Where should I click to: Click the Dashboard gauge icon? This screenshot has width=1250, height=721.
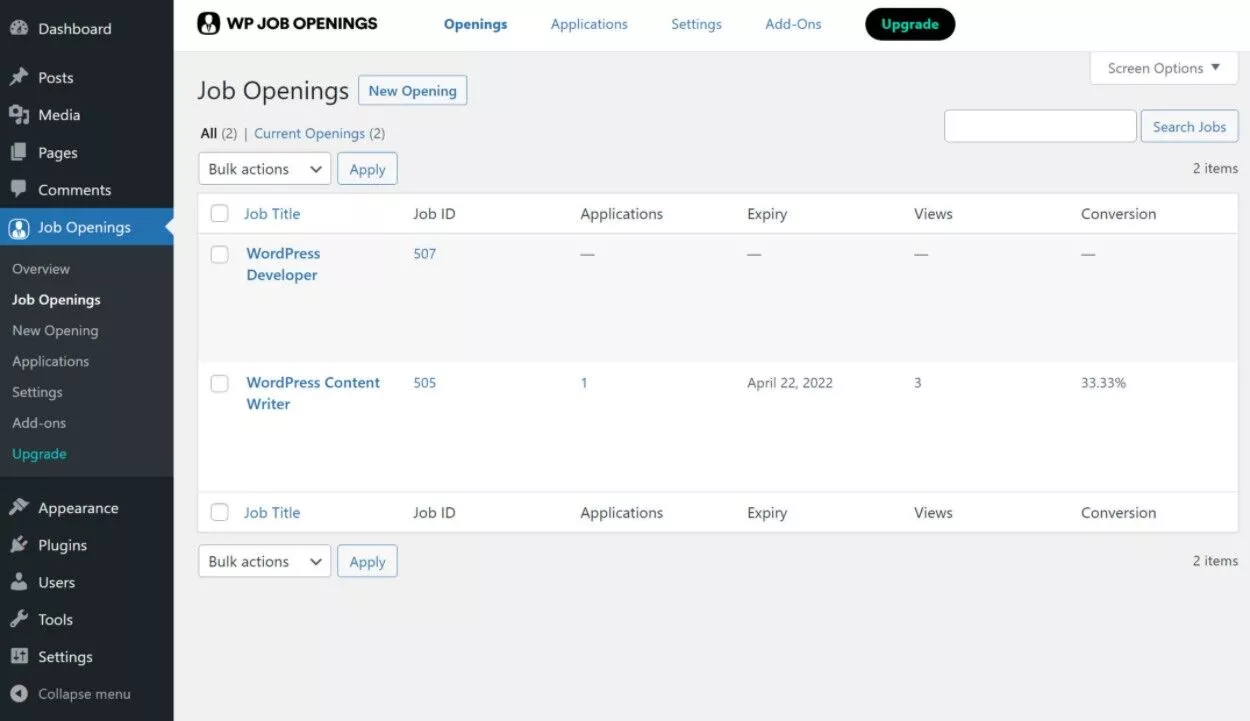(x=19, y=29)
